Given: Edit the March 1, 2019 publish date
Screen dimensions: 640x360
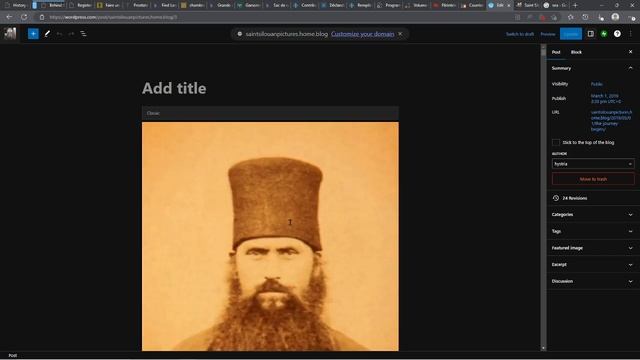Looking at the screenshot, I should 606,98.
